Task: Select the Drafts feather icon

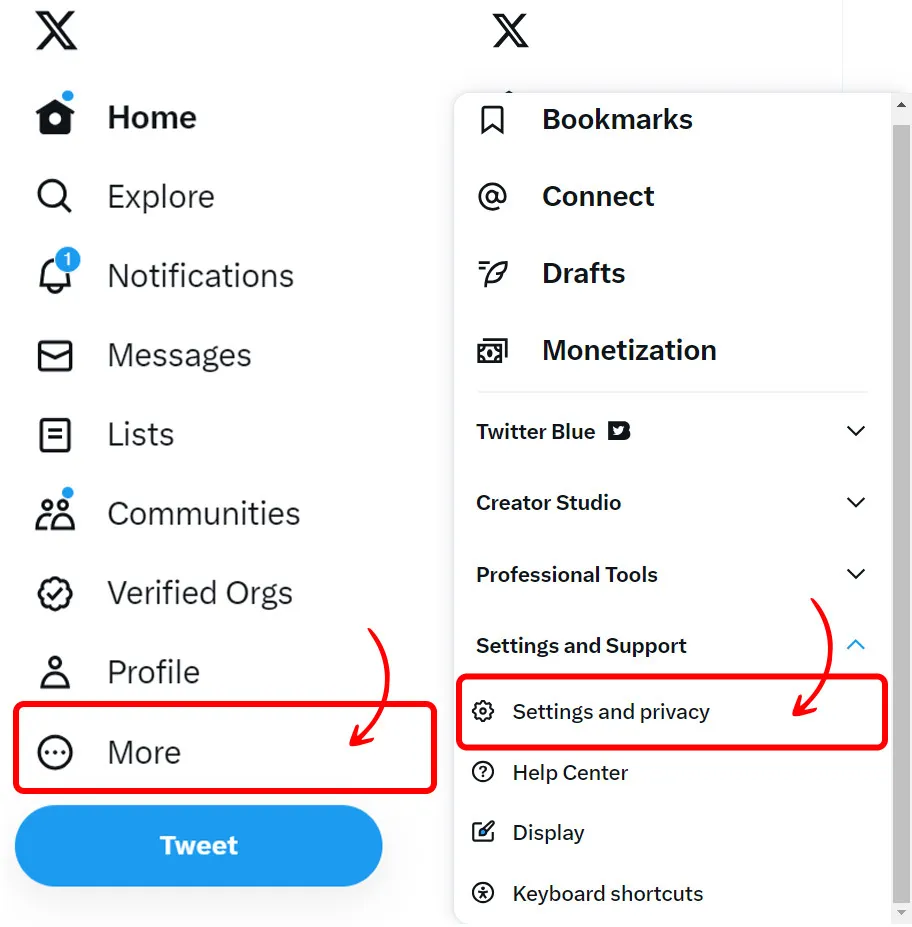Action: coord(492,272)
